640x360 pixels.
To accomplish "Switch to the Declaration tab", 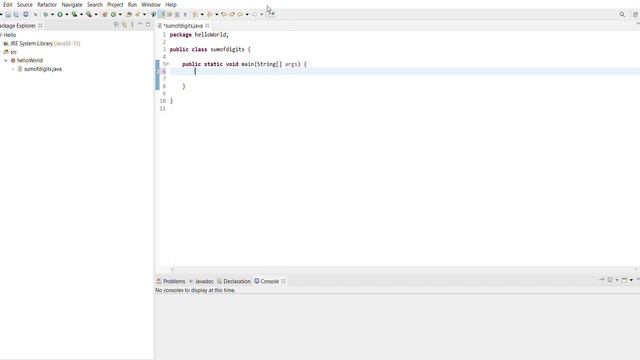I will point(233,281).
